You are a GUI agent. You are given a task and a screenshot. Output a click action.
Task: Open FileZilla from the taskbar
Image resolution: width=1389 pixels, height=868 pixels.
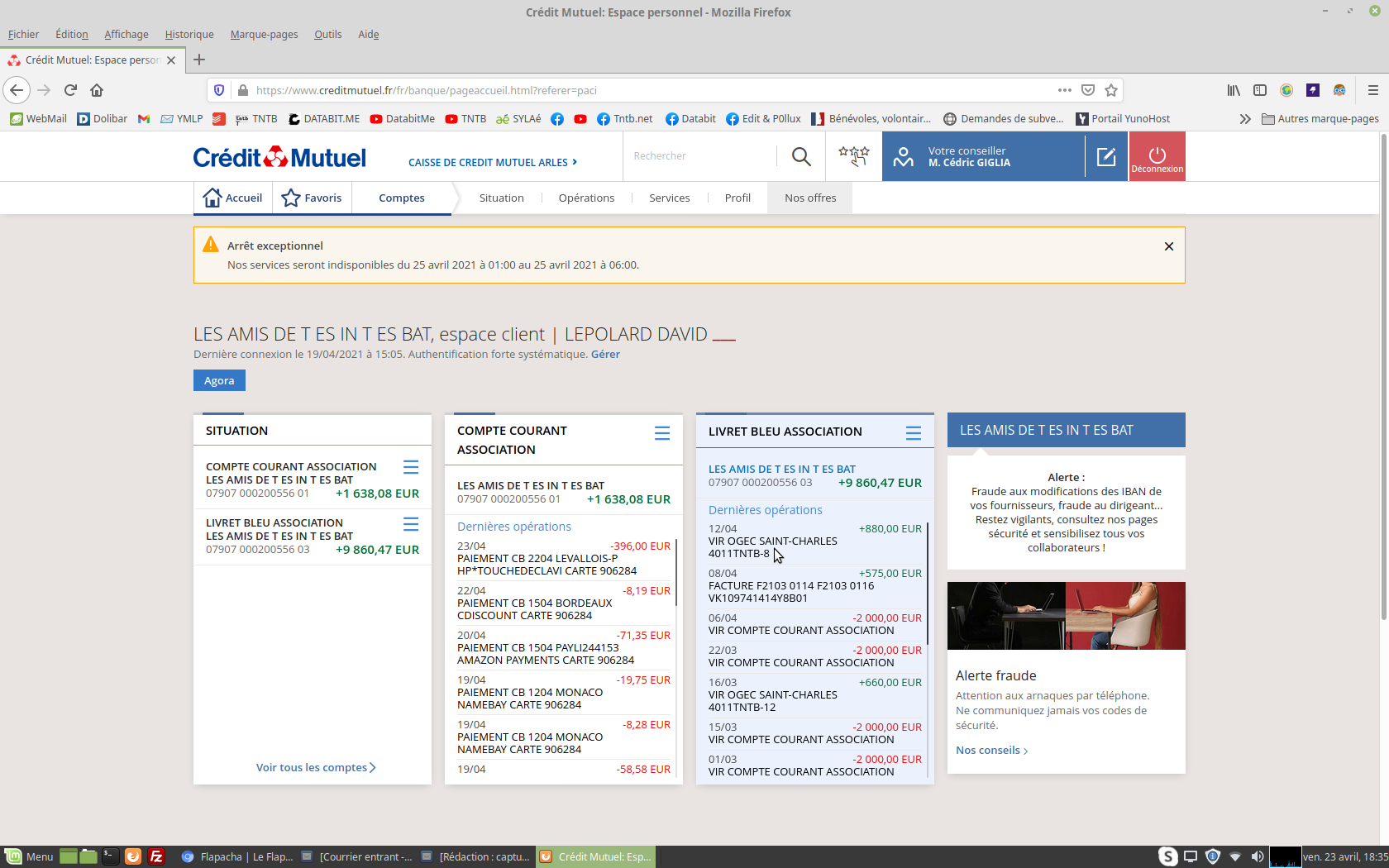click(156, 856)
